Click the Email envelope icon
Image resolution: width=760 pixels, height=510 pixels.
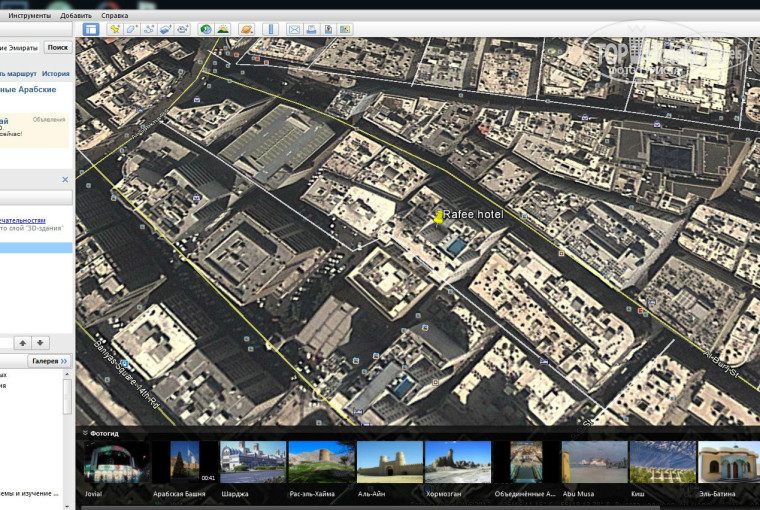click(x=294, y=29)
